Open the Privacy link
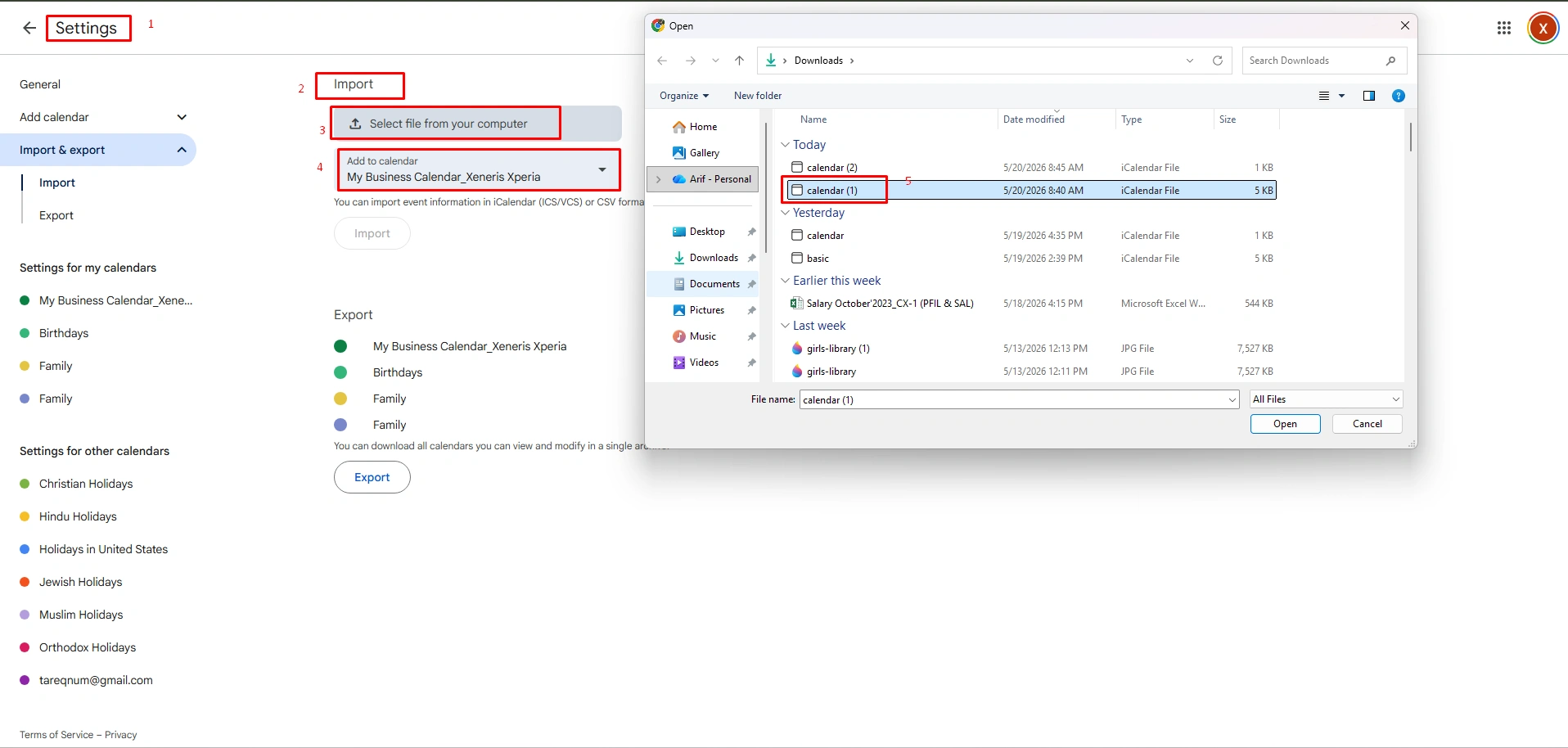The height and width of the screenshot is (748, 1568). click(x=121, y=735)
